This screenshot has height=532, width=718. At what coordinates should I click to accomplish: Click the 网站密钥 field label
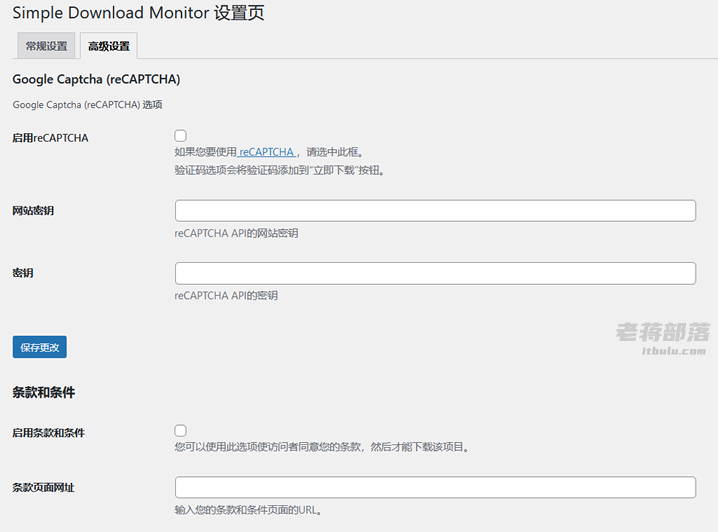[33, 211]
